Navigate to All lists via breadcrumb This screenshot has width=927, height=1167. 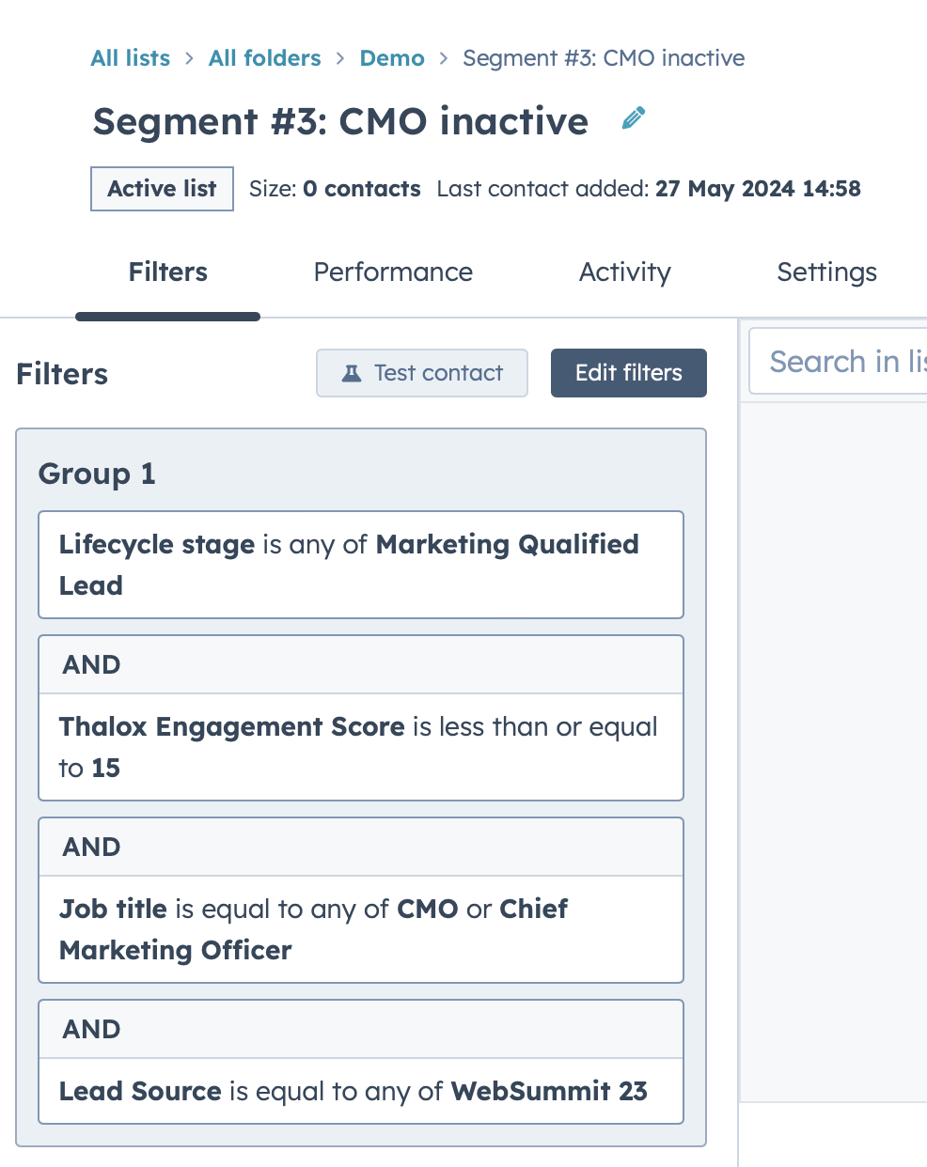coord(130,58)
